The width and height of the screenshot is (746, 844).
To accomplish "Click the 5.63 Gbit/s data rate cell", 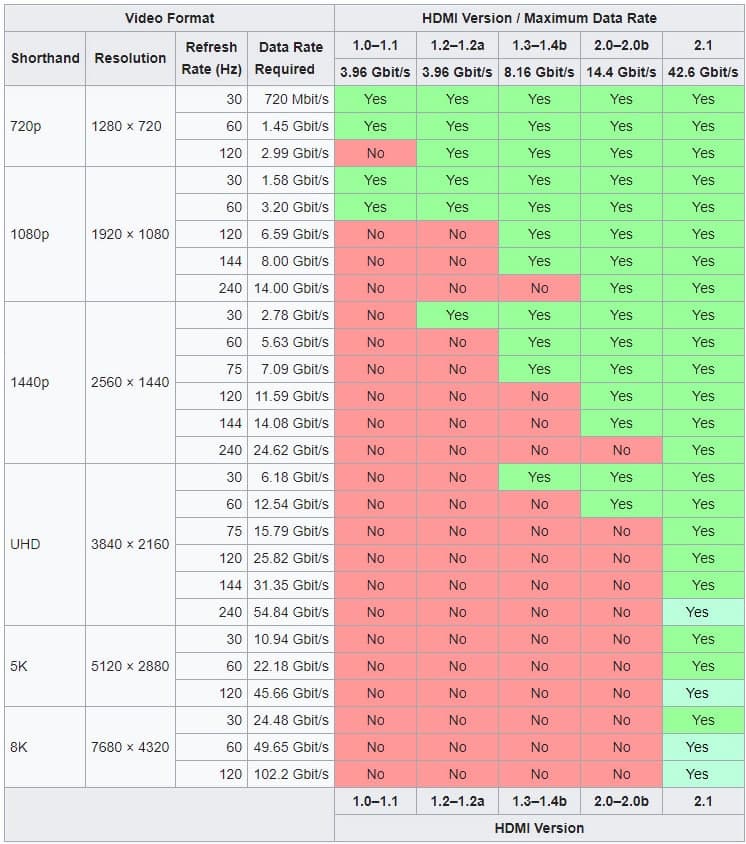I will coord(291,342).
